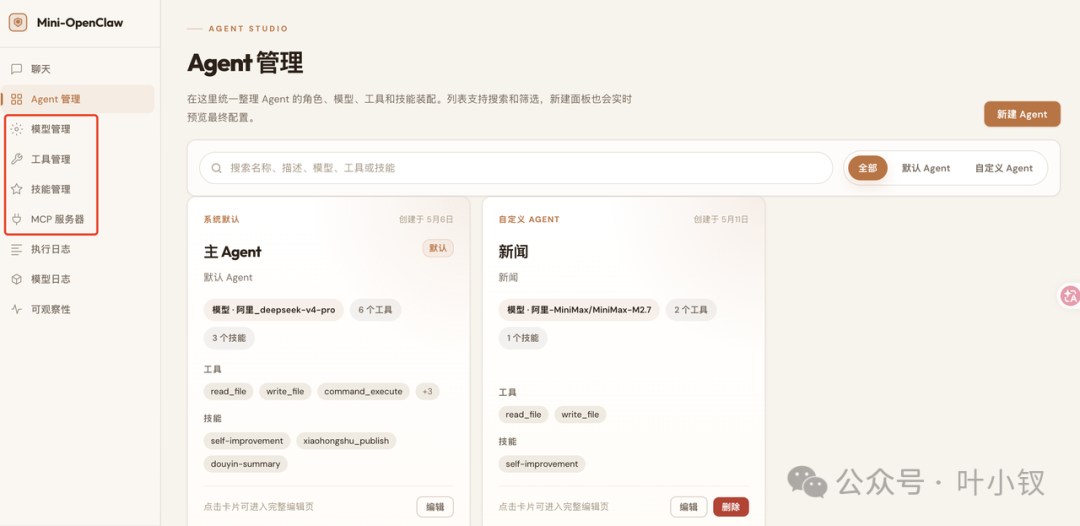This screenshot has height=526, width=1080.
Task: Click the 模型管理 sun icon
Action: click(x=17, y=129)
